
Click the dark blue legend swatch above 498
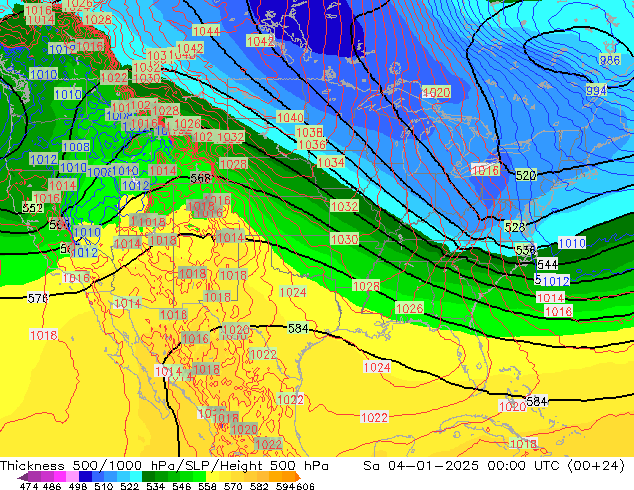[x=85, y=476]
